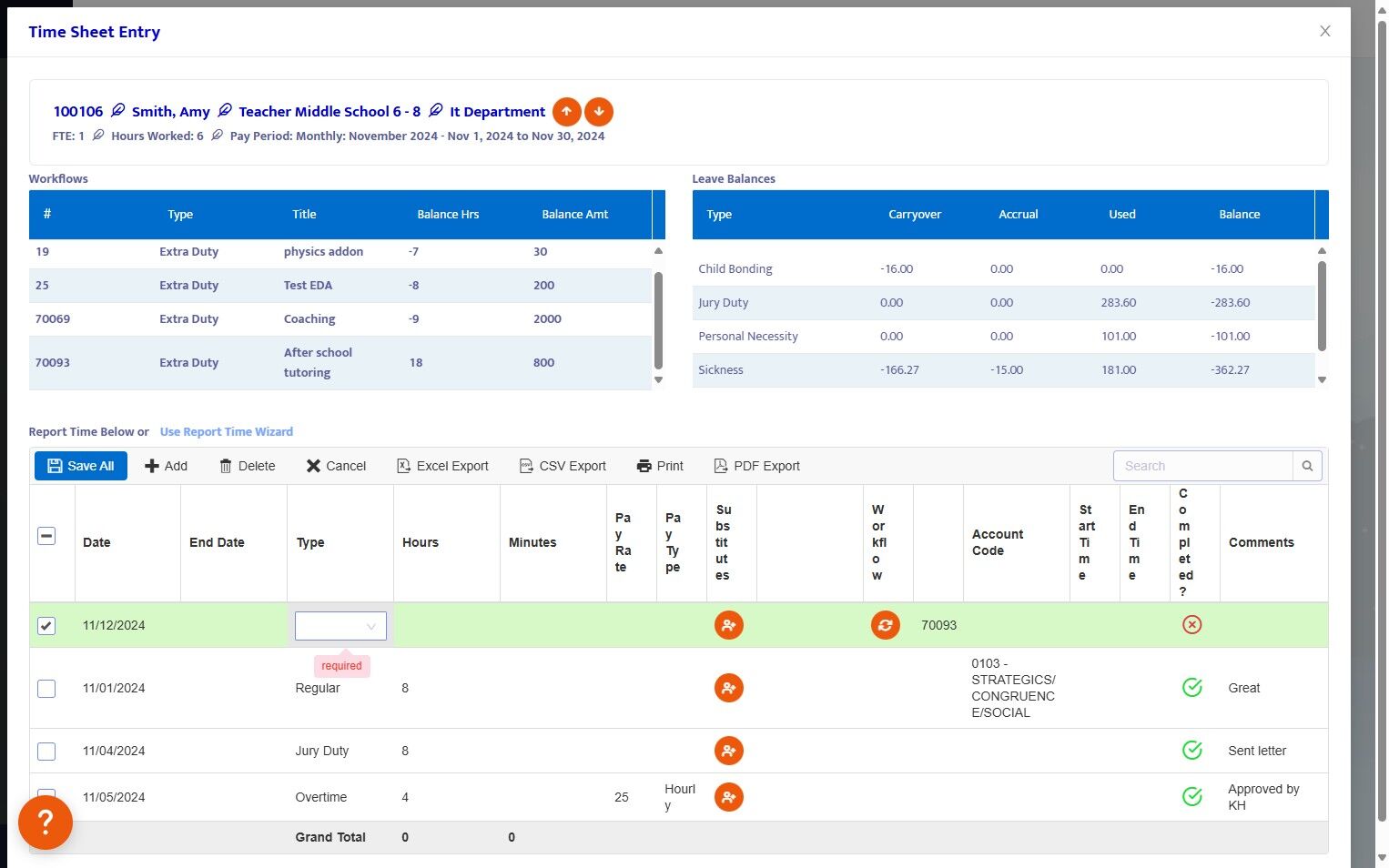Click PDF Export in the toolbar
This screenshot has height=868, width=1389.
756,466
